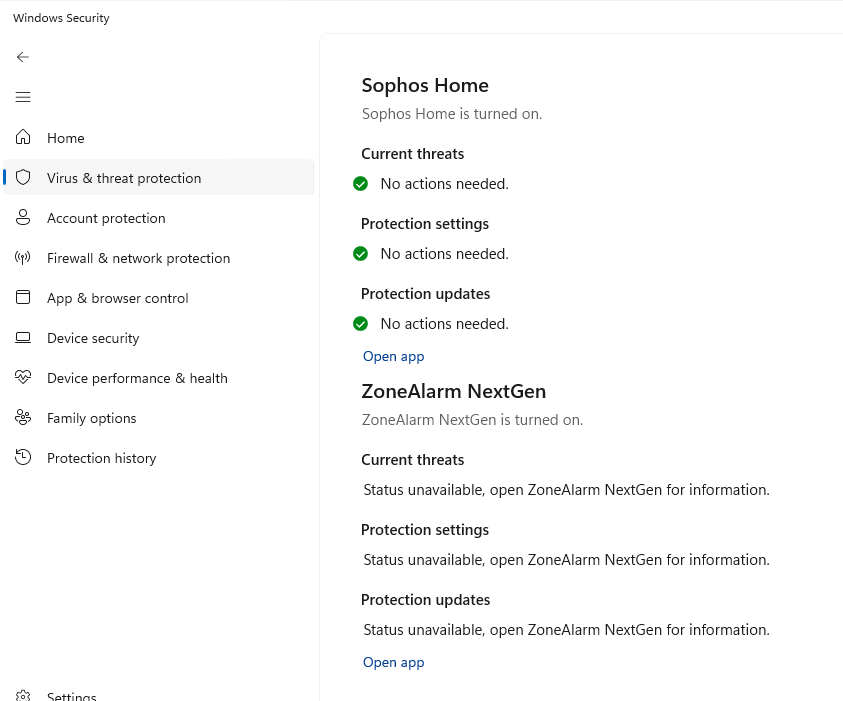The image size is (843, 701).
Task: Open the hamburger navigation menu
Action: tap(23, 97)
